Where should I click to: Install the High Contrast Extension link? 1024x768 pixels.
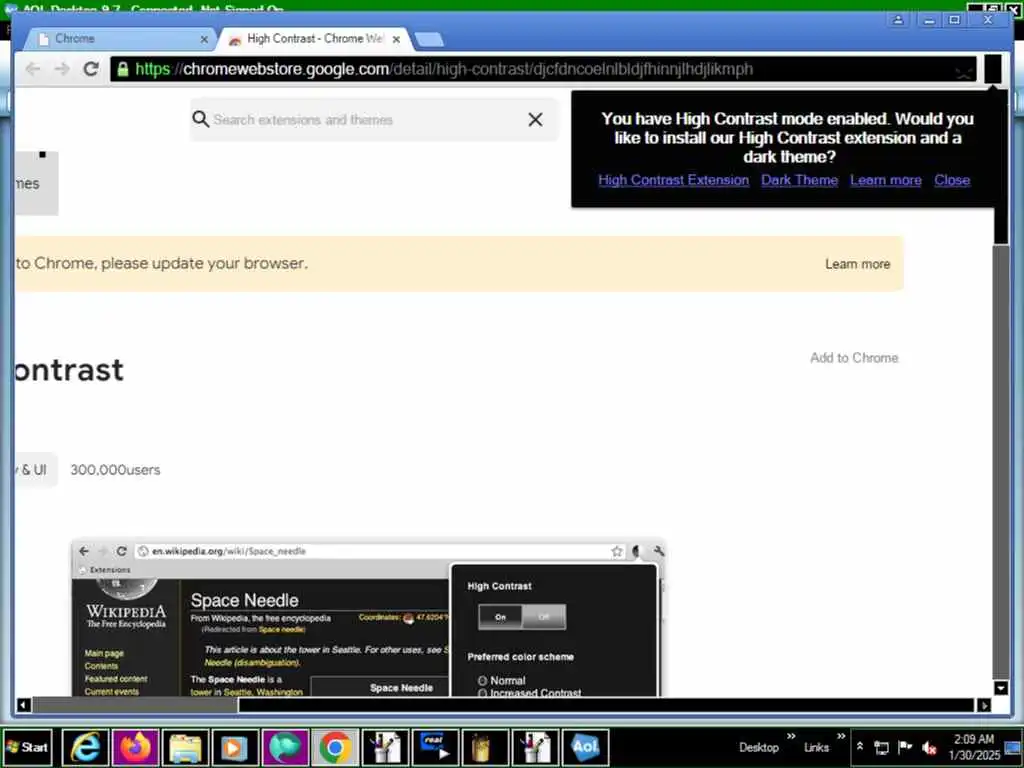[x=673, y=180]
